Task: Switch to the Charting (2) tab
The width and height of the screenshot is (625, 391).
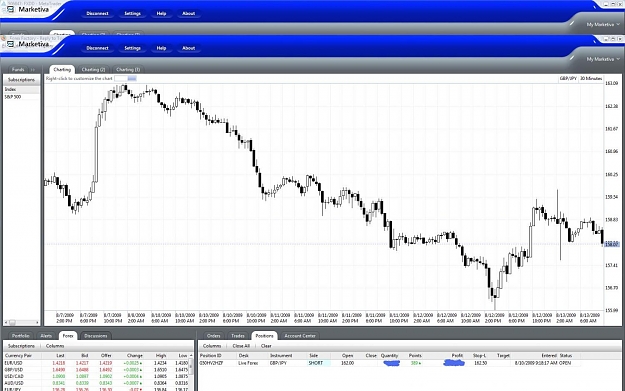Action: [x=93, y=70]
